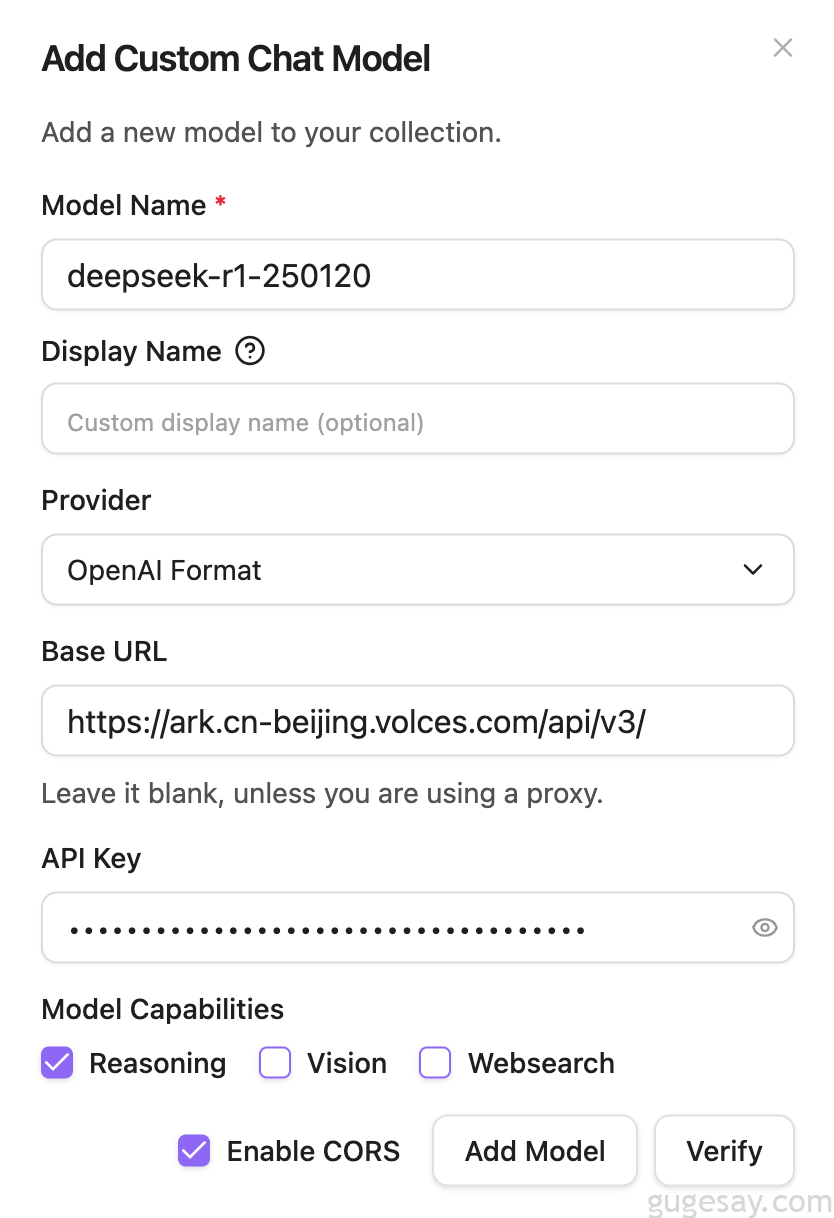Click the Model Name field label

pos(124,205)
